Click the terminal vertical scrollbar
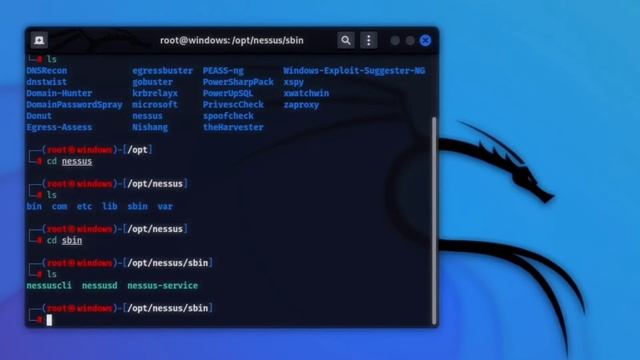The image size is (640, 360). point(434,220)
